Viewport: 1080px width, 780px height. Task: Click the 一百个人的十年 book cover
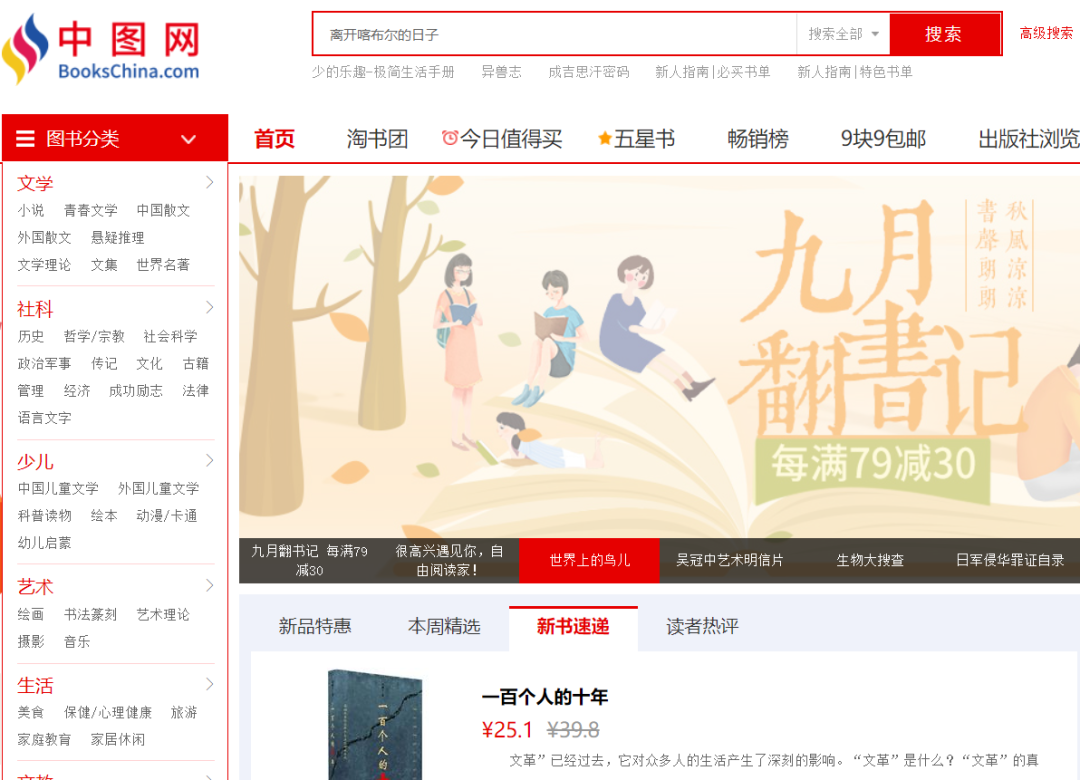click(375, 725)
